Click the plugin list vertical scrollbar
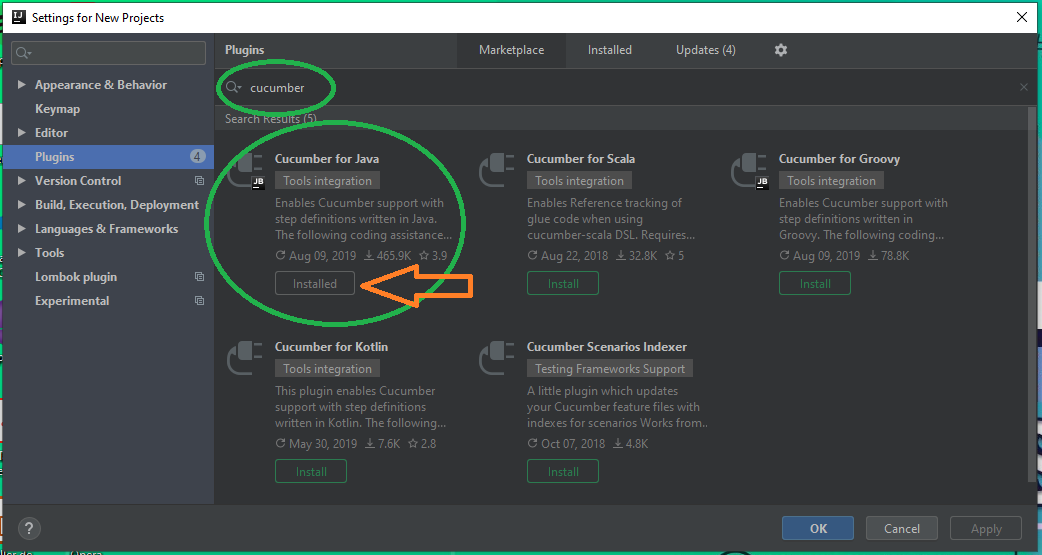The width and height of the screenshot is (1042, 555). click(x=1032, y=292)
